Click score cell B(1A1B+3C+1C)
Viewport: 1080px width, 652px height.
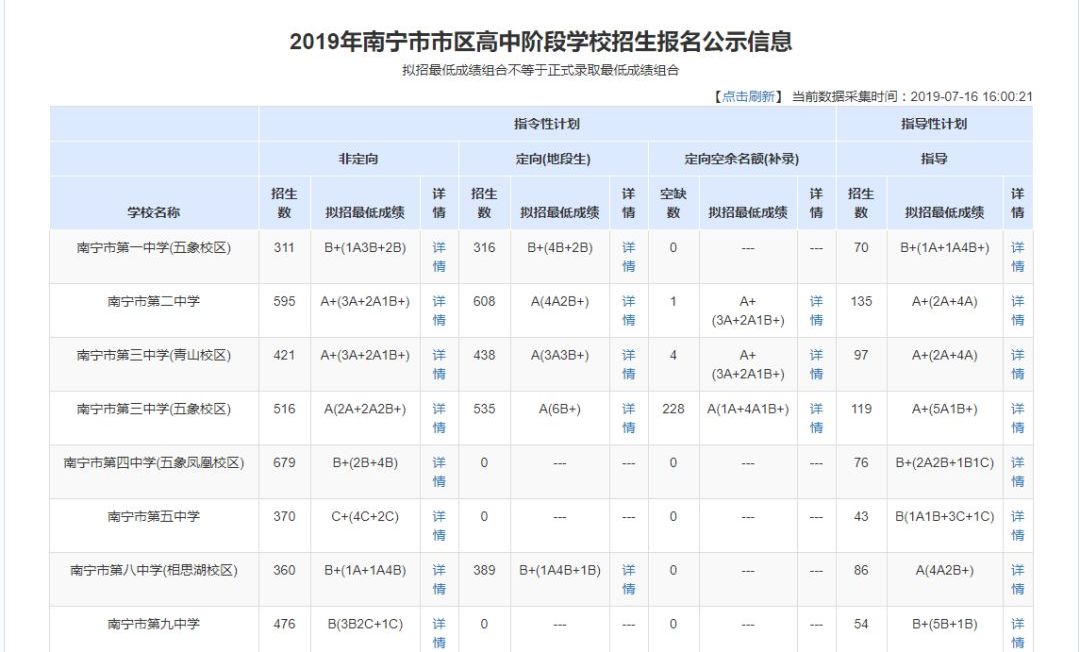(x=944, y=516)
